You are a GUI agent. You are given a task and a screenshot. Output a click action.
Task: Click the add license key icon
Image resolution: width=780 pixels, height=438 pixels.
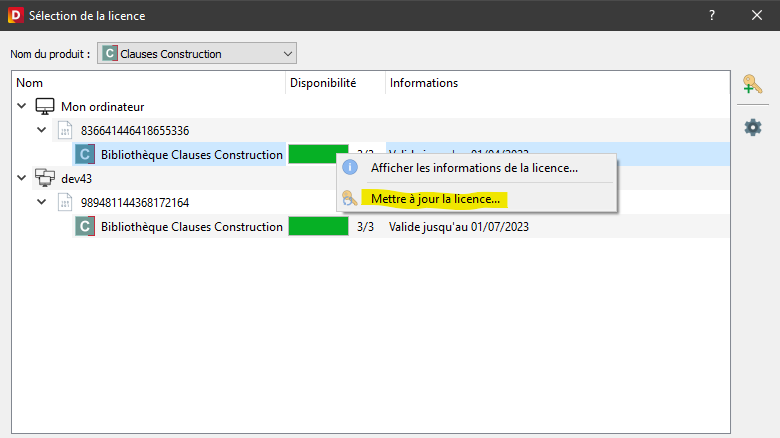point(752,86)
